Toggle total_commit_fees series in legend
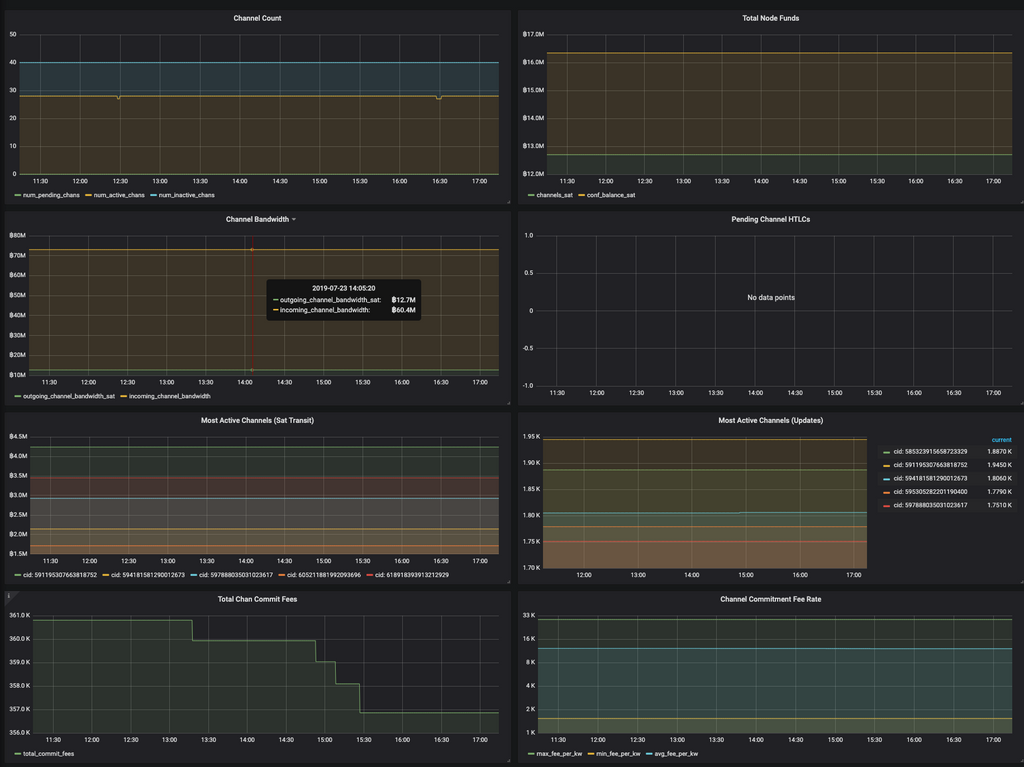This screenshot has width=1024, height=767. 50,753
